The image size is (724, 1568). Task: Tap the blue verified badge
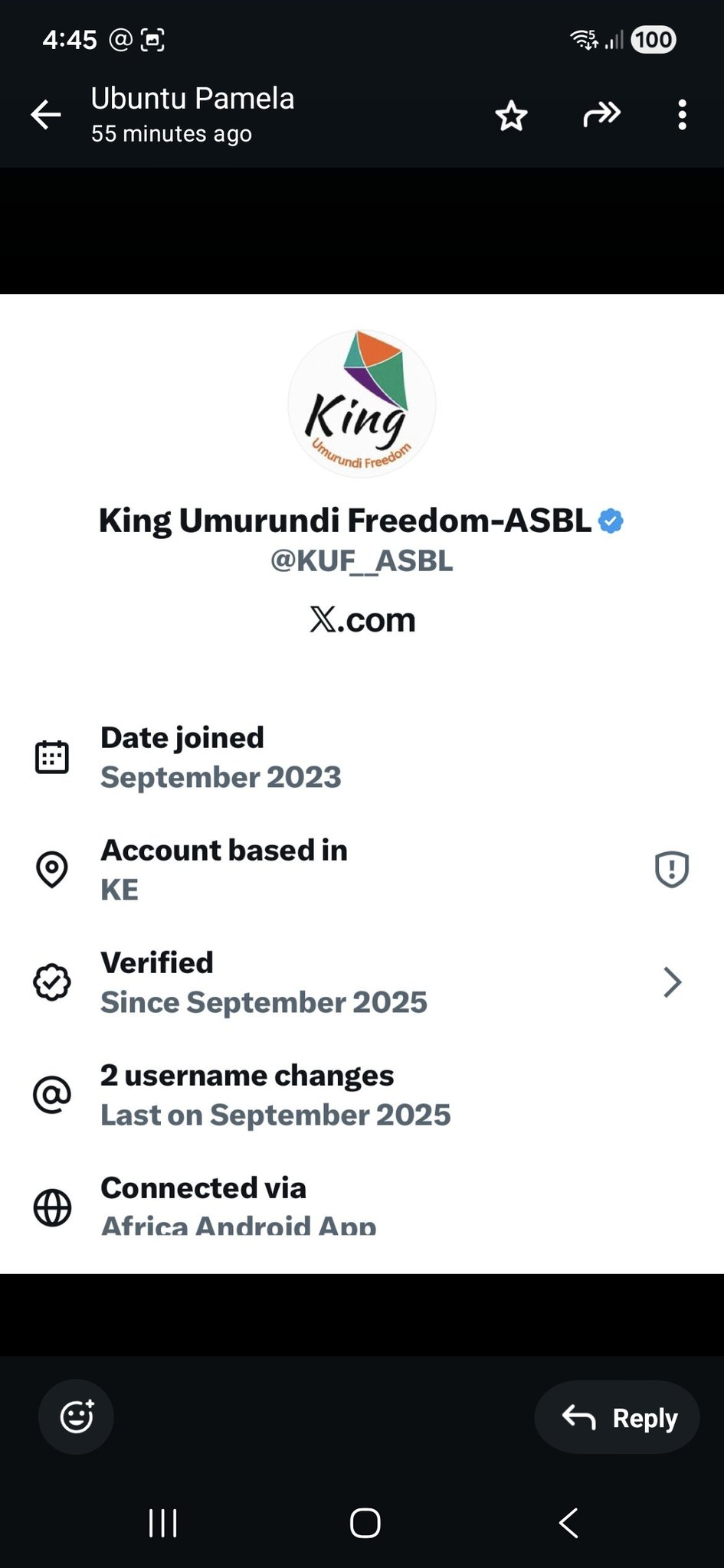[x=611, y=521]
